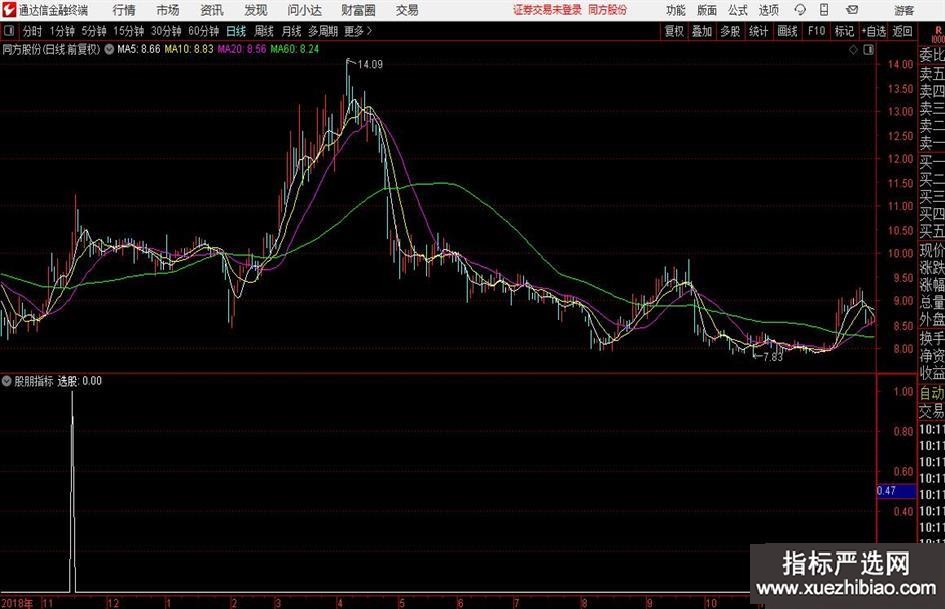This screenshot has height=609, width=945.
Task: Click the R indicator icon top right
Action: coord(938,32)
